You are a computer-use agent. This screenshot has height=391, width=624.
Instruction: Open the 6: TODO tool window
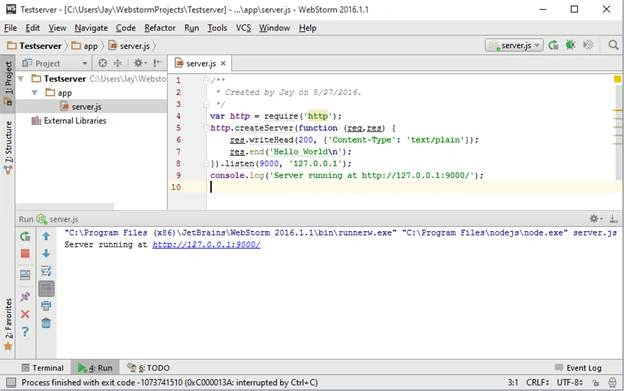click(148, 368)
